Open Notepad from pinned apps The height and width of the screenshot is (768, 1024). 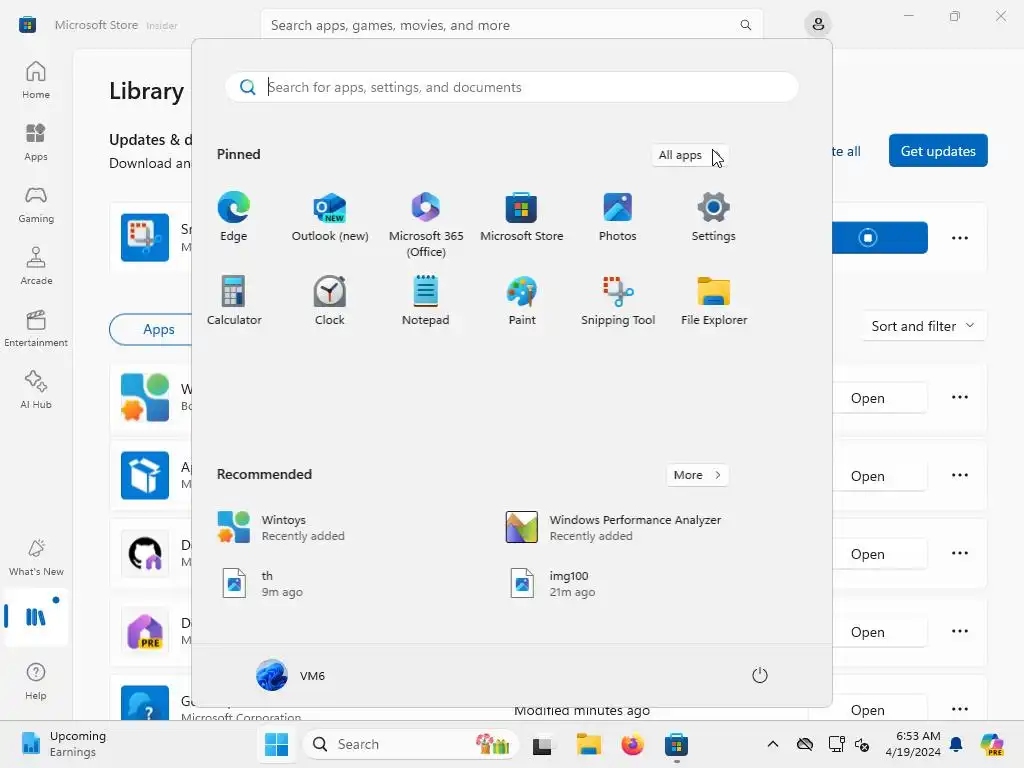426,300
